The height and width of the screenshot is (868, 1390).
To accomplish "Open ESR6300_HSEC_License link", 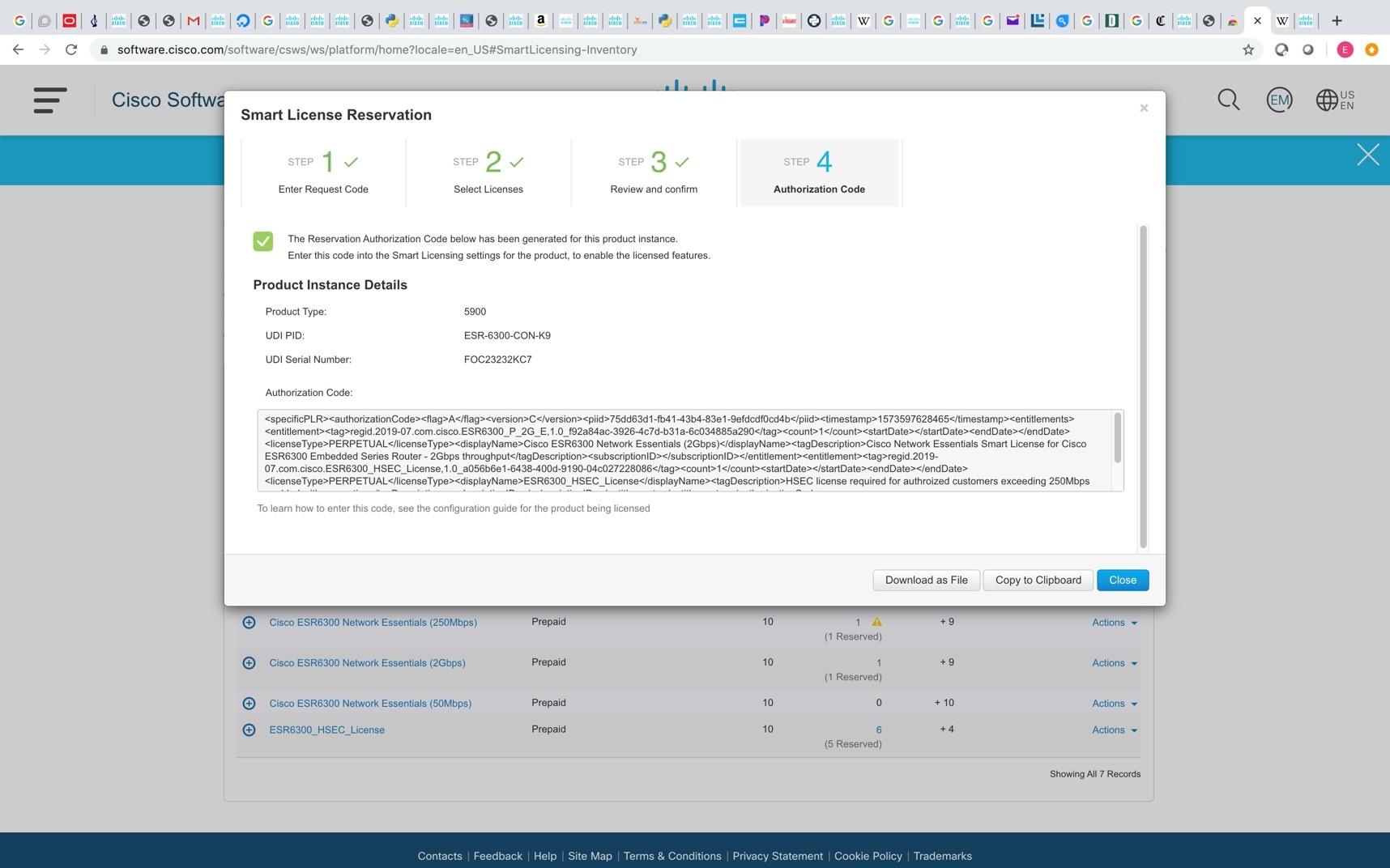I will [x=326, y=730].
